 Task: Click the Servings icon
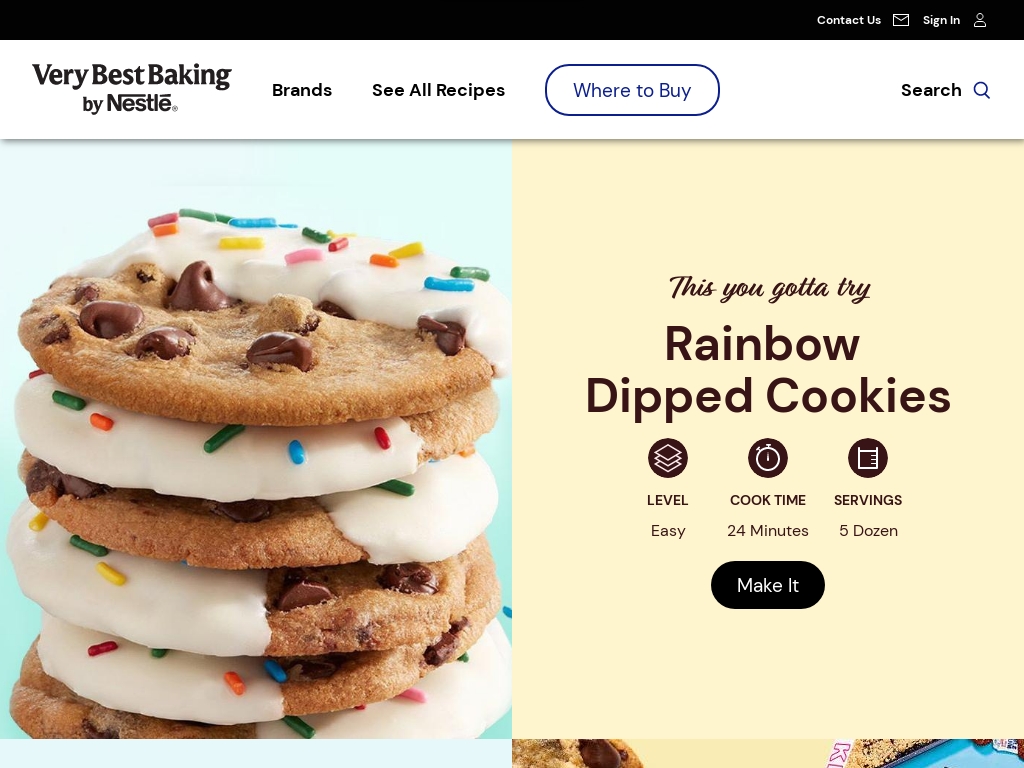tap(867, 458)
